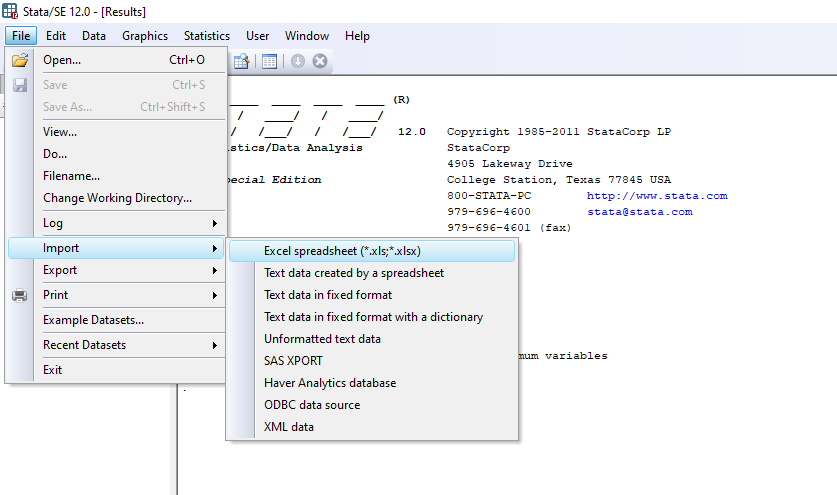837x495 pixels.
Task: Open the Variables Manager toolbar icon
Action: pos(270,61)
